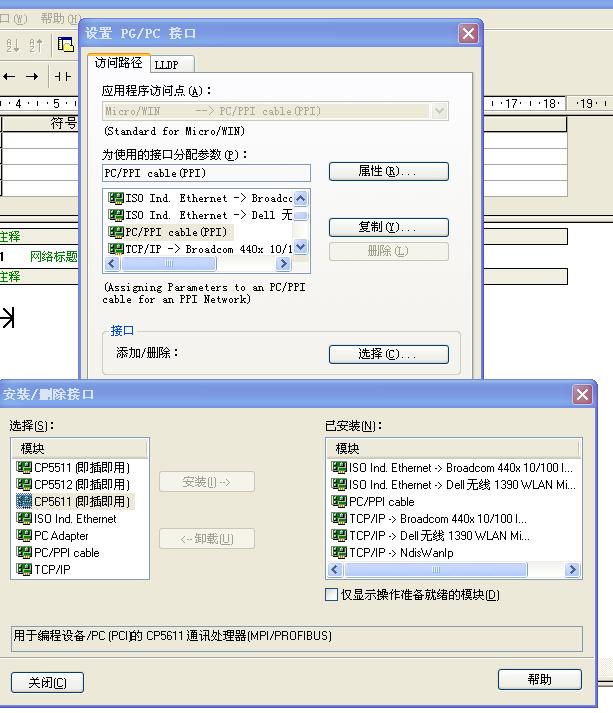Enable 仅显示操作准备就绪的模块 checkbox
The image size is (613, 713).
point(332,595)
